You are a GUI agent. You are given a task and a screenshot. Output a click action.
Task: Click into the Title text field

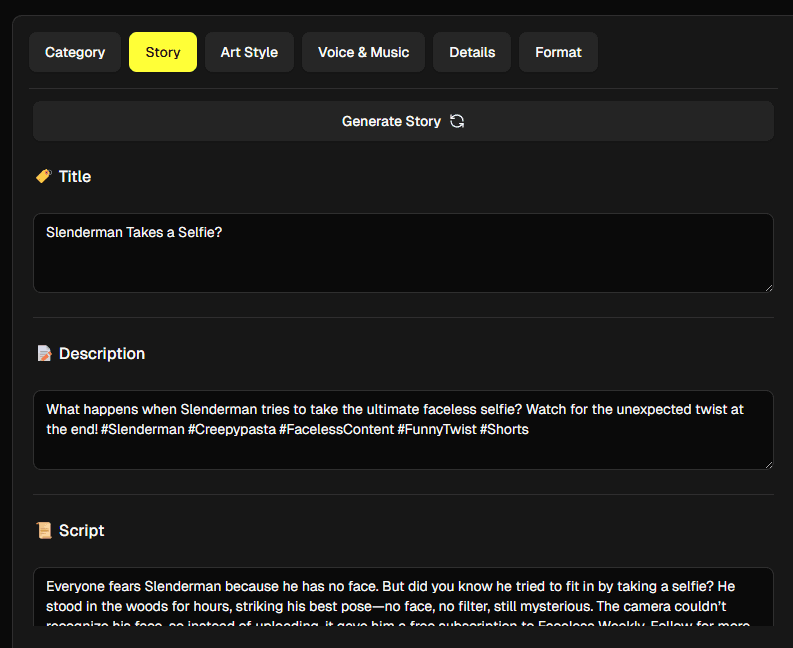click(x=403, y=253)
